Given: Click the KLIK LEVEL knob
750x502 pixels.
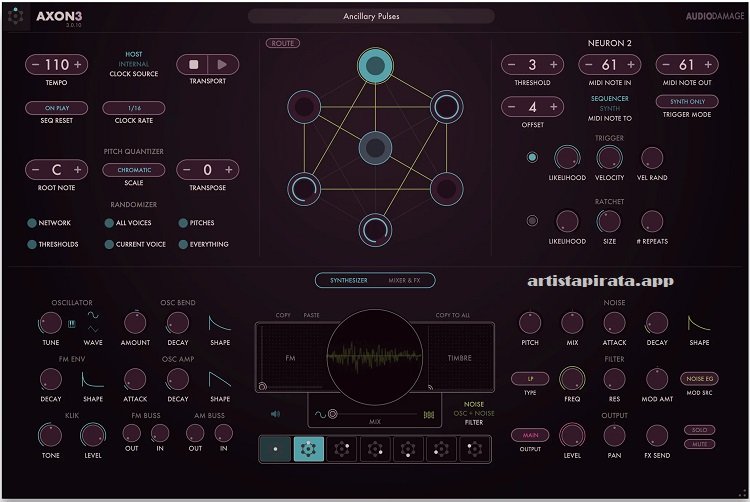Looking at the screenshot, I should point(93,436).
